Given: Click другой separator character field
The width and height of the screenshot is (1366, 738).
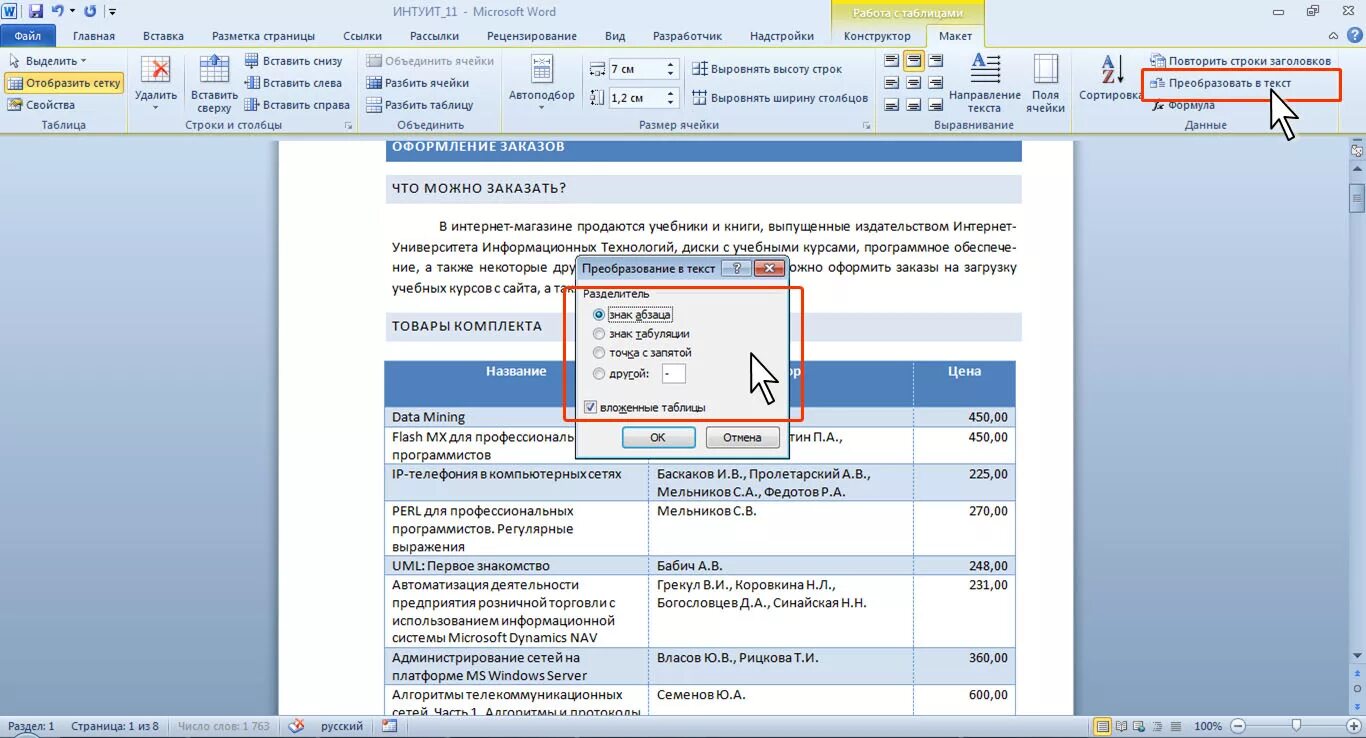Looking at the screenshot, I should coord(673,374).
